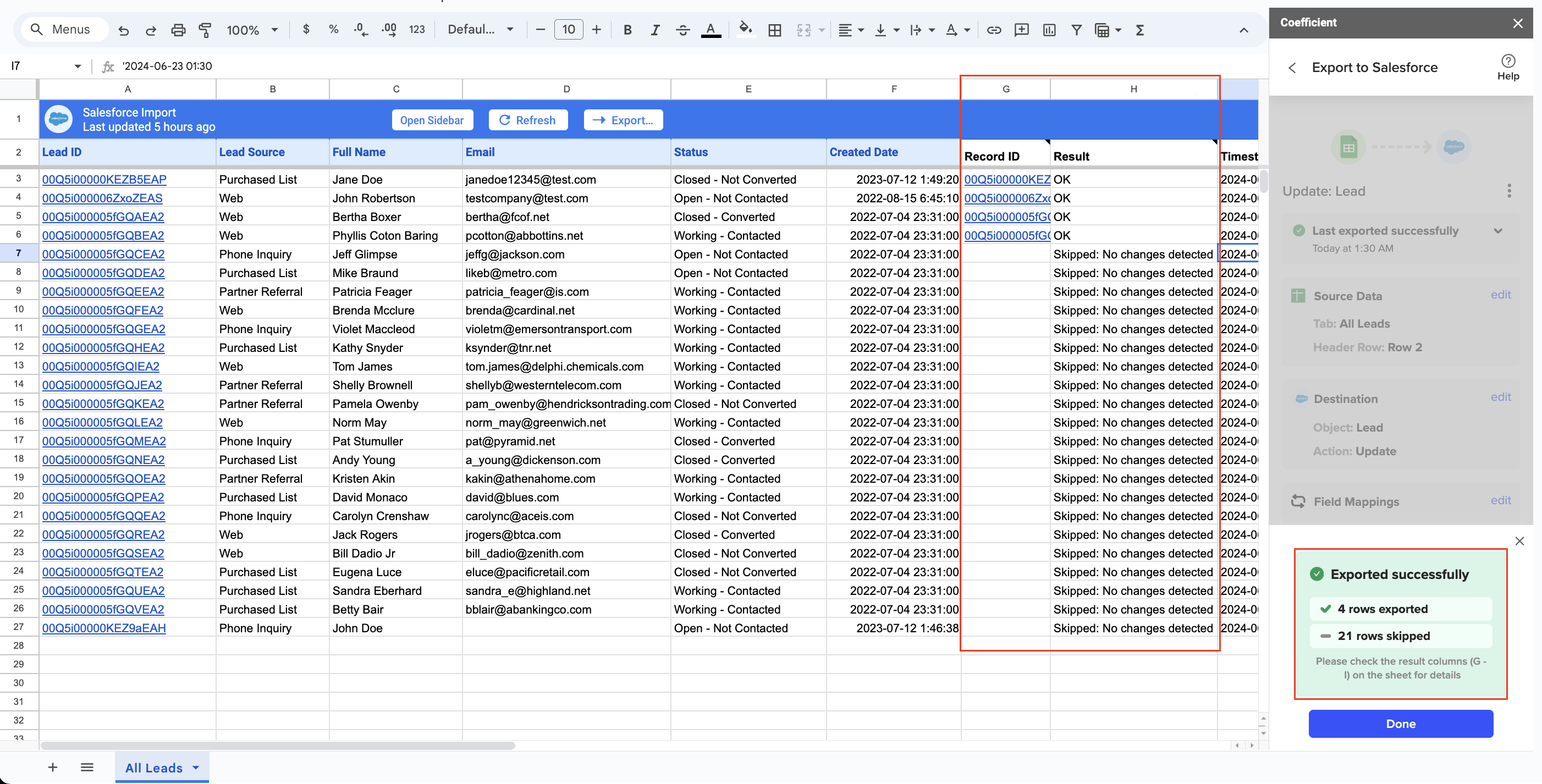Open the font family dropdown

click(x=481, y=29)
